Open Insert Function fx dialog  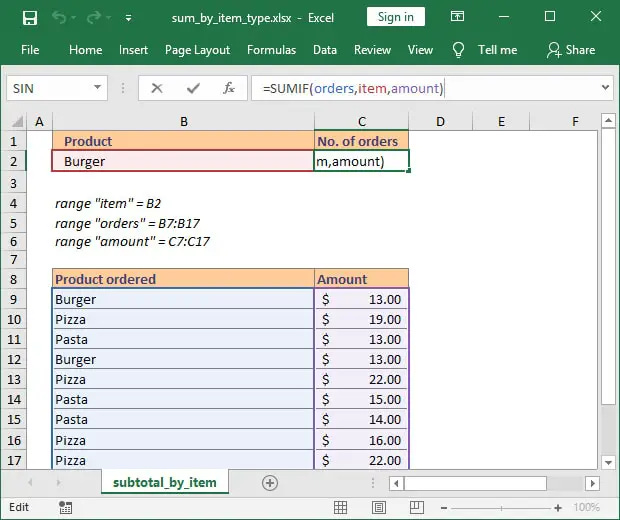229,88
